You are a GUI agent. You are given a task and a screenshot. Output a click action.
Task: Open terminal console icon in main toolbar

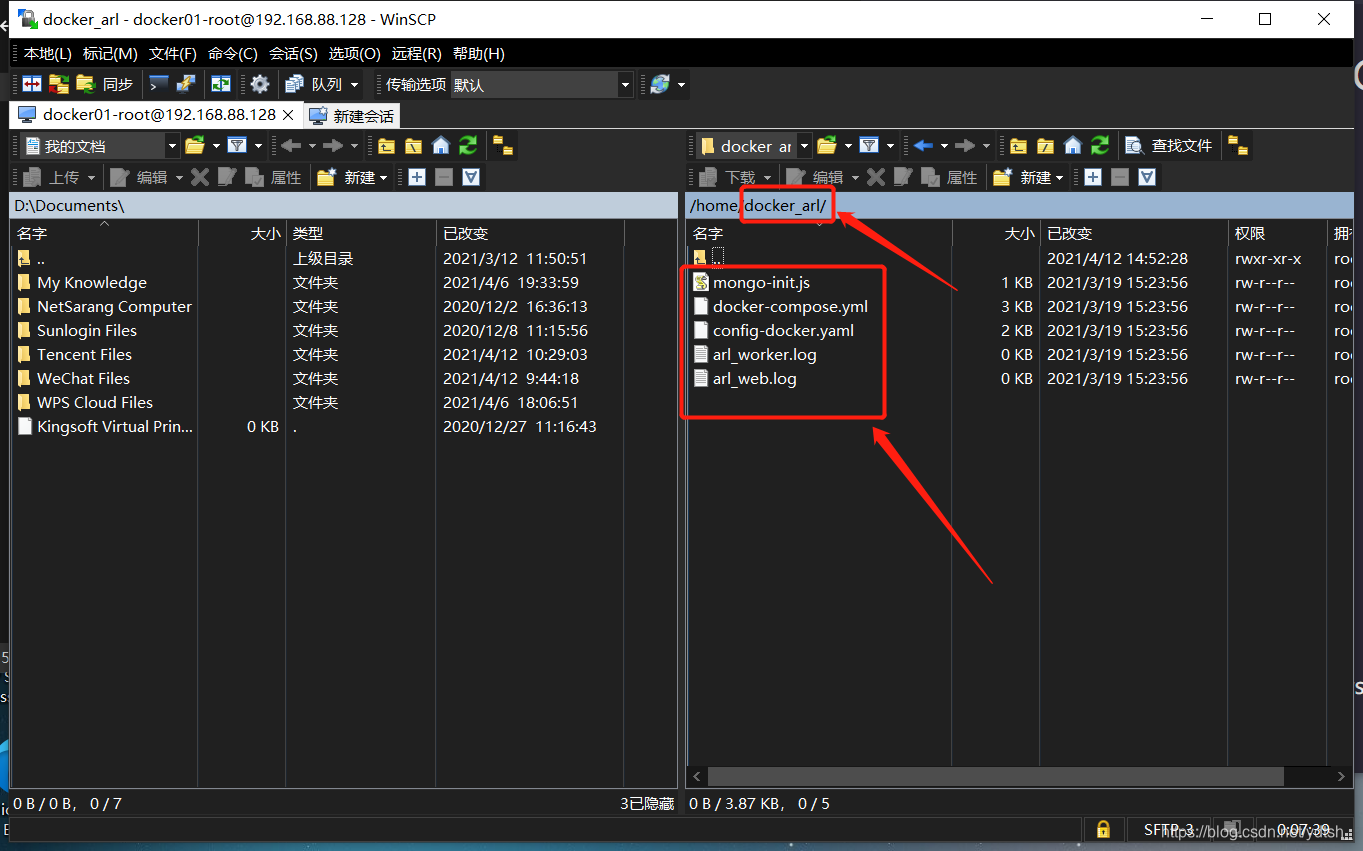159,85
